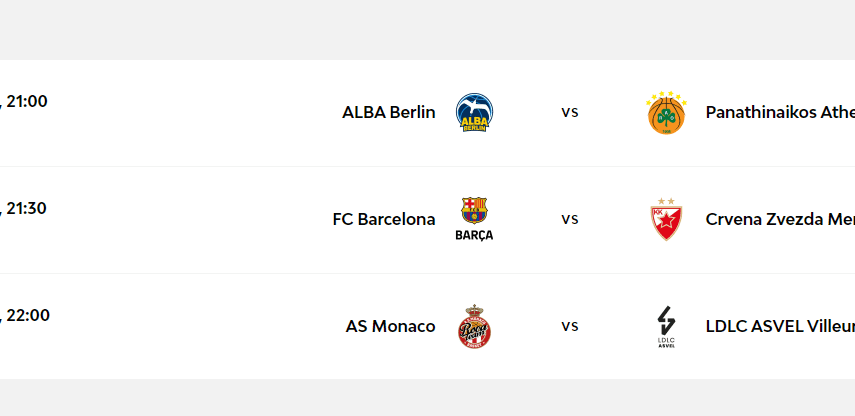Click 'vs' between Barcelona and Crvena Zvezda
This screenshot has height=416, width=855.
[x=570, y=220]
